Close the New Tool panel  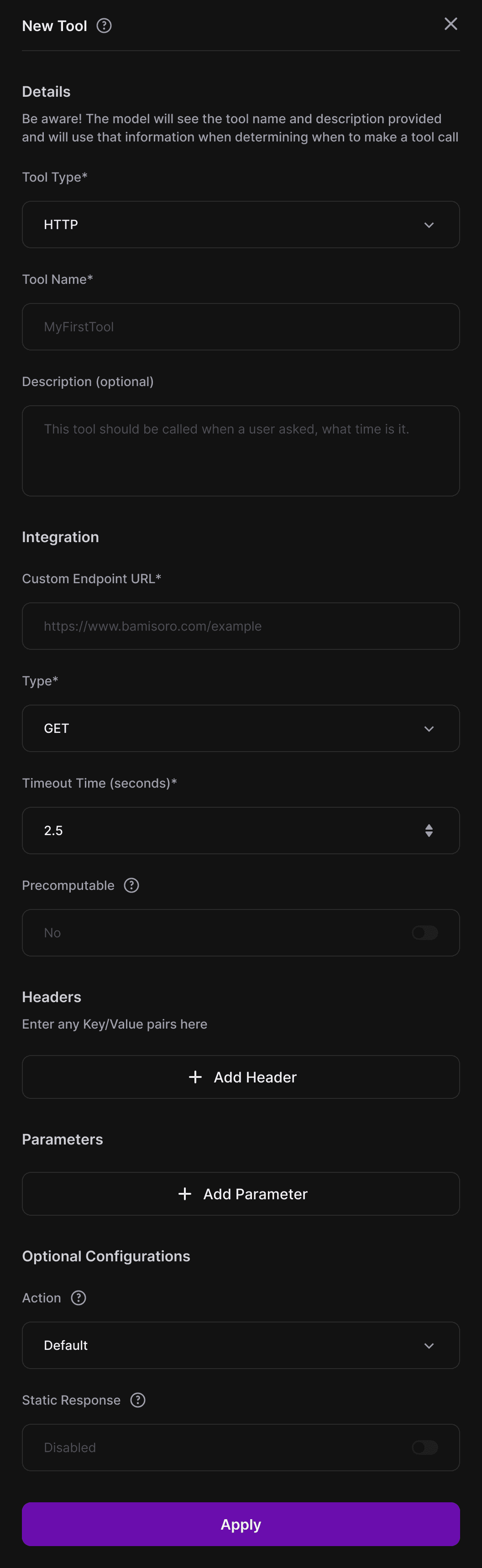click(451, 24)
